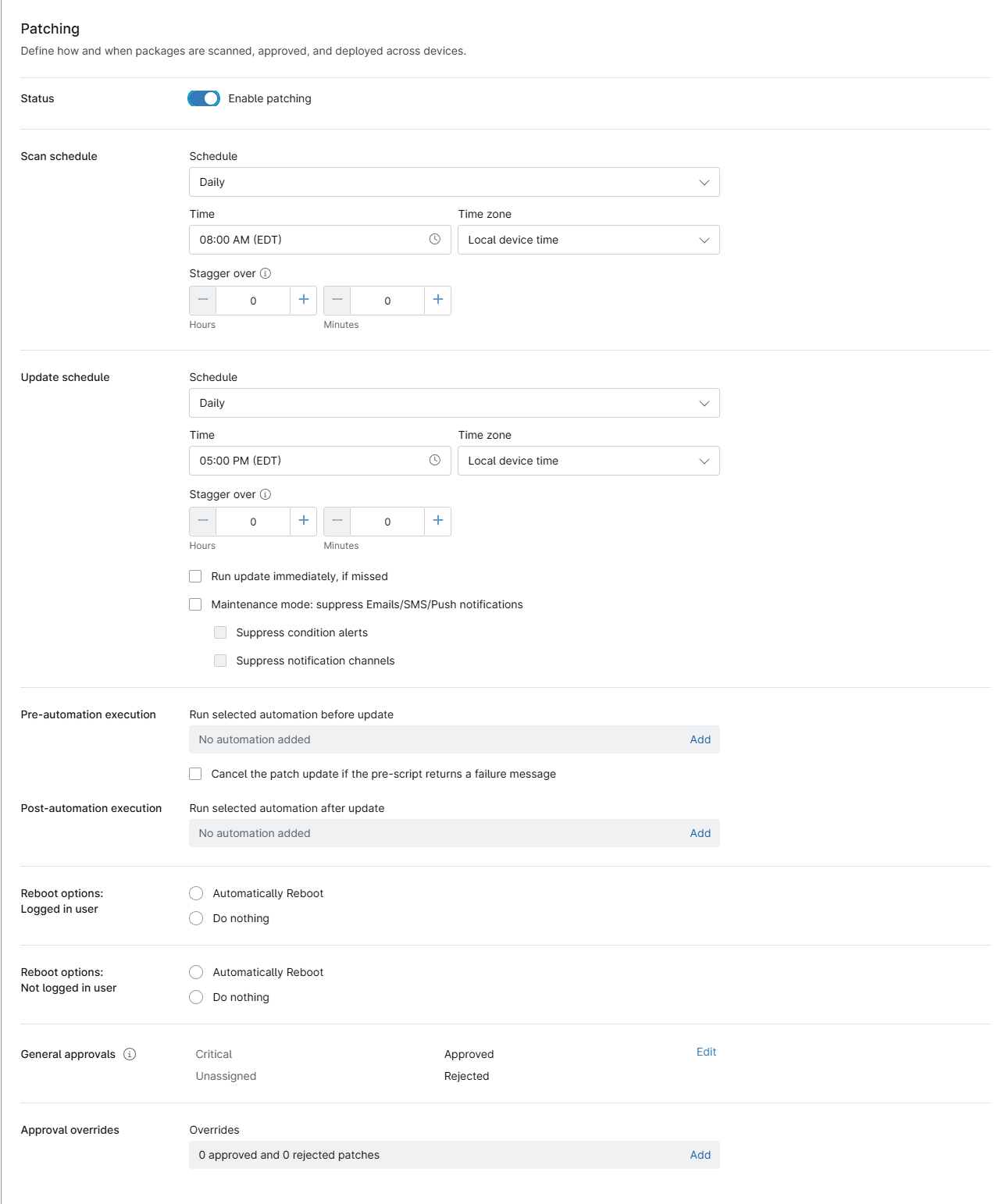Increase Update schedule stagger minutes with plus

click(x=438, y=521)
